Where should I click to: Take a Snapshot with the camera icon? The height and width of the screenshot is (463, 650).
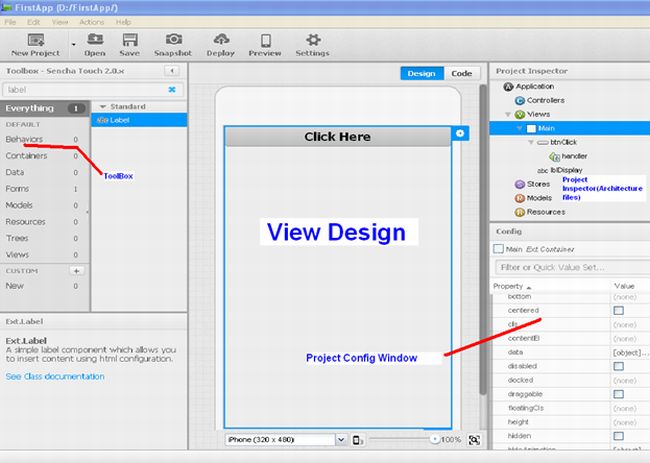click(174, 39)
